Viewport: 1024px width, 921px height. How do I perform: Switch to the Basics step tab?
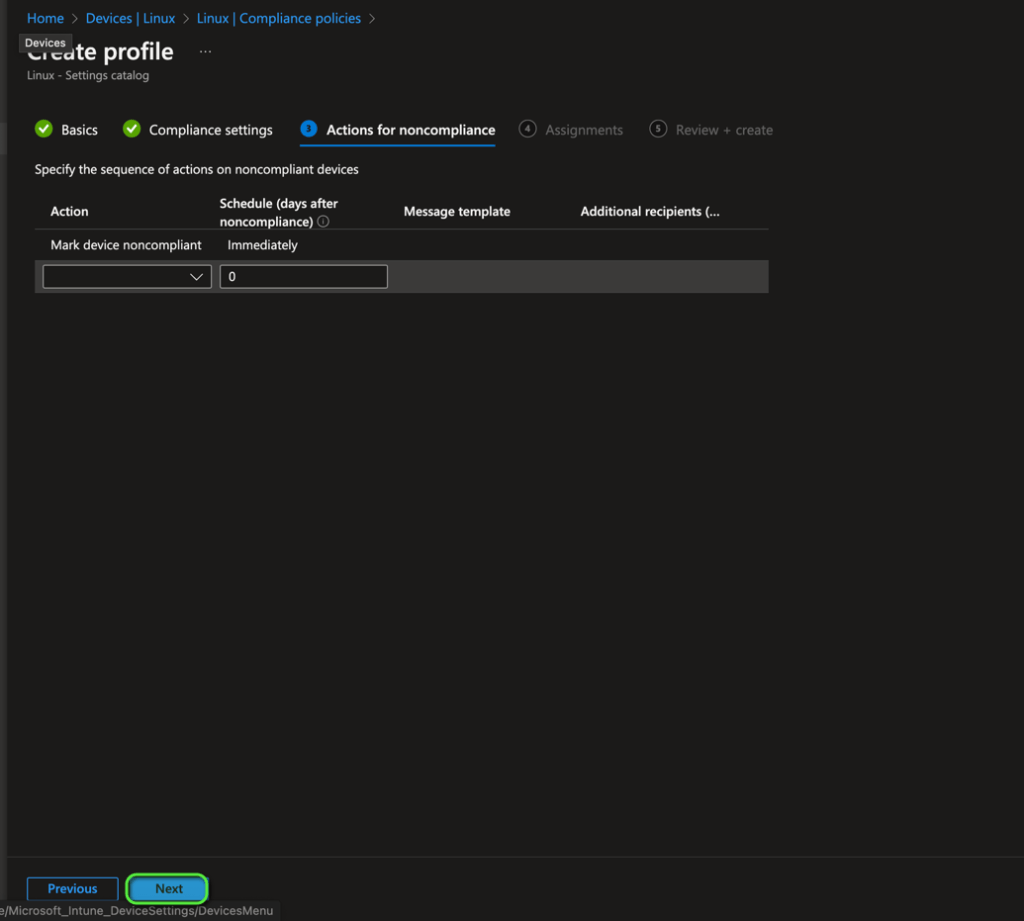(x=79, y=130)
